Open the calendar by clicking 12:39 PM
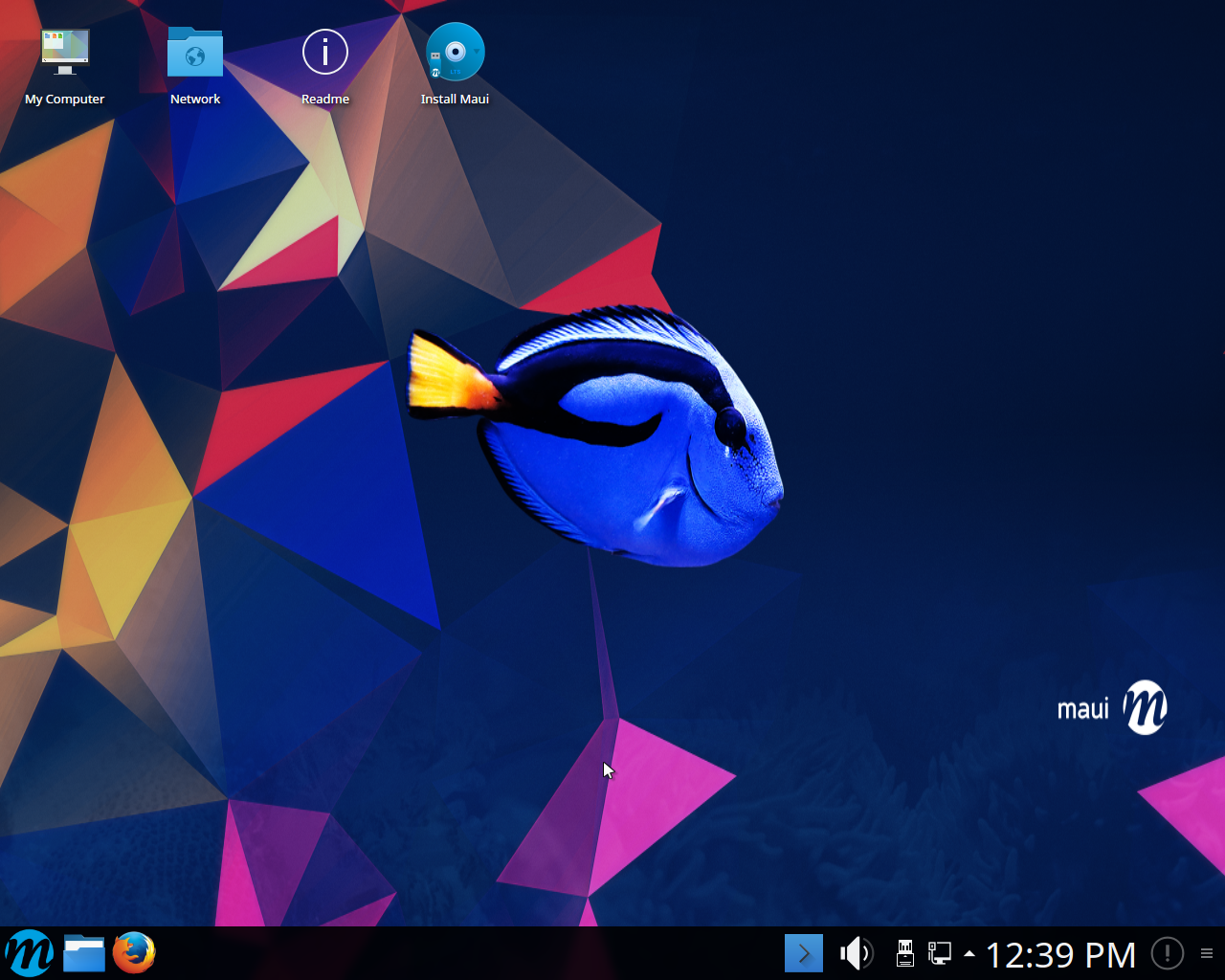This screenshot has height=980, width=1225. click(x=1060, y=953)
